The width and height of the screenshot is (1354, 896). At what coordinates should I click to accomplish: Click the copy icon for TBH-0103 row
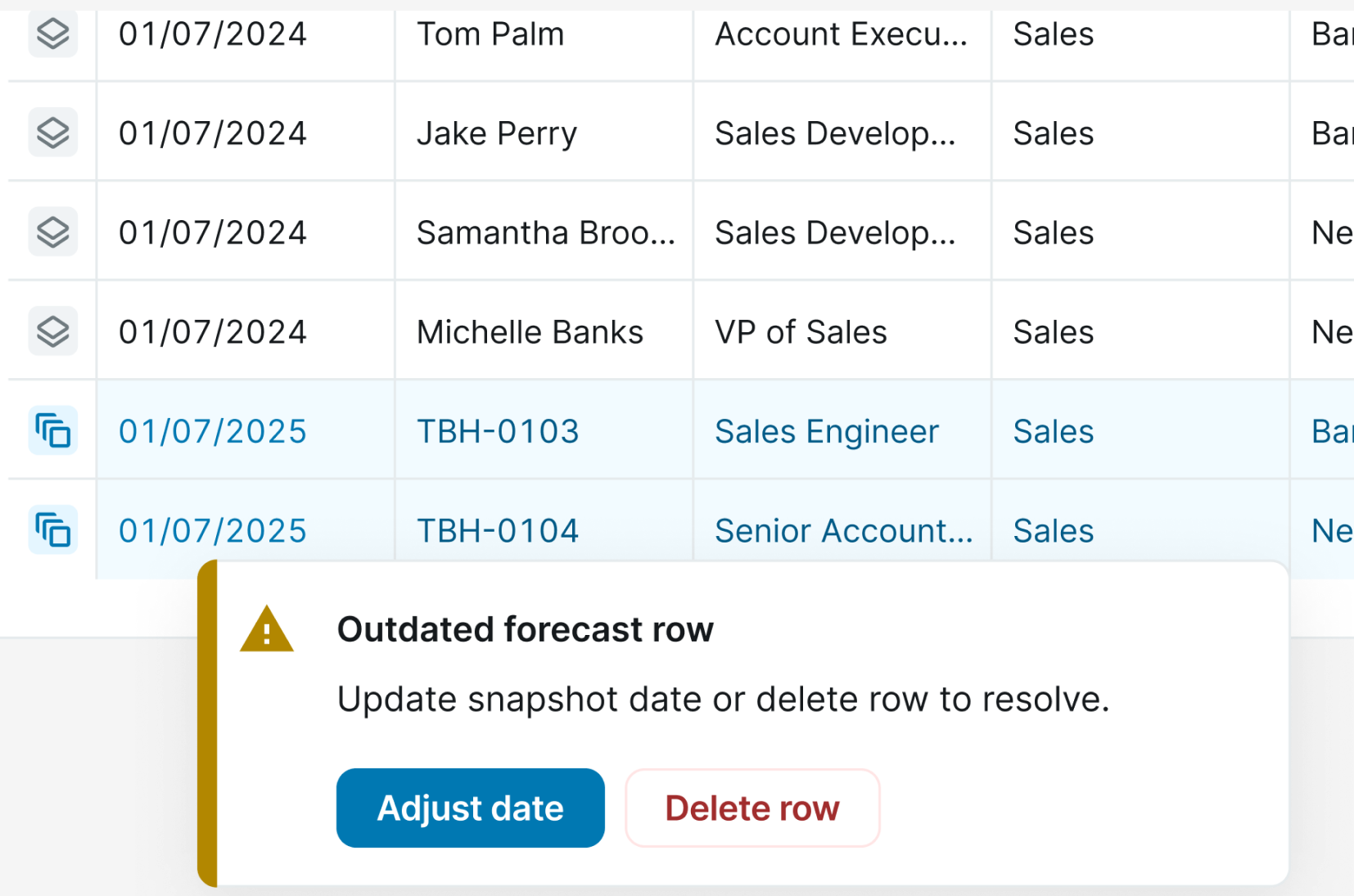click(53, 431)
